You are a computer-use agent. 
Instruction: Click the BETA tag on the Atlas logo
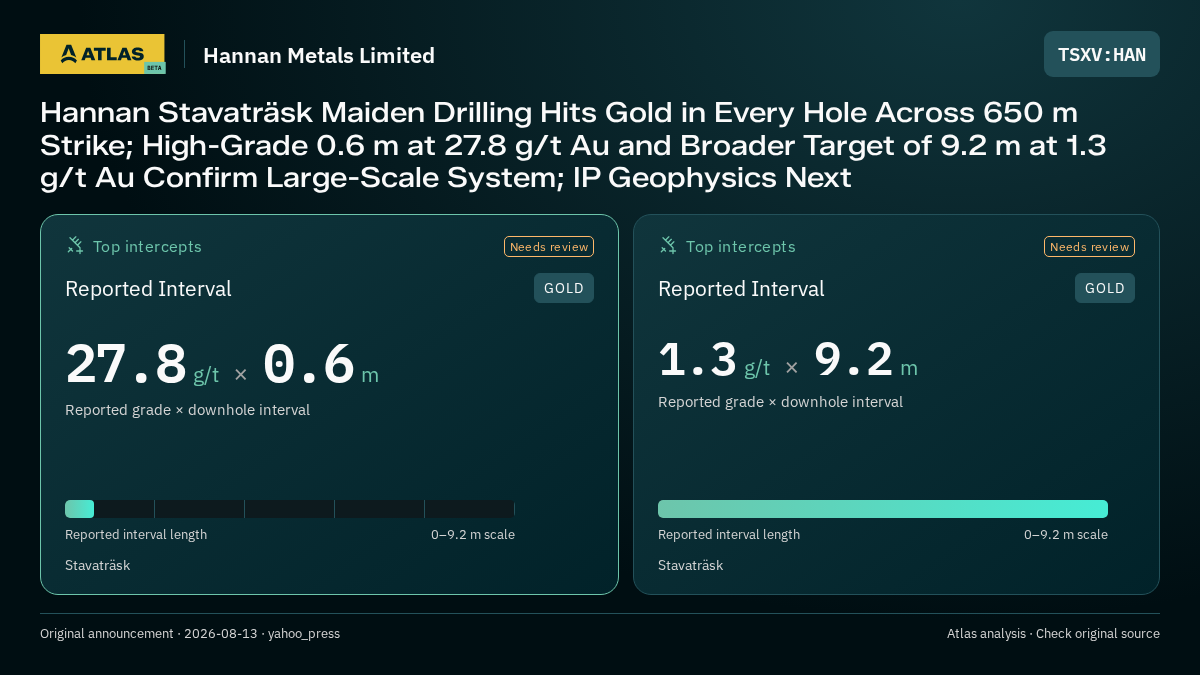(x=154, y=68)
